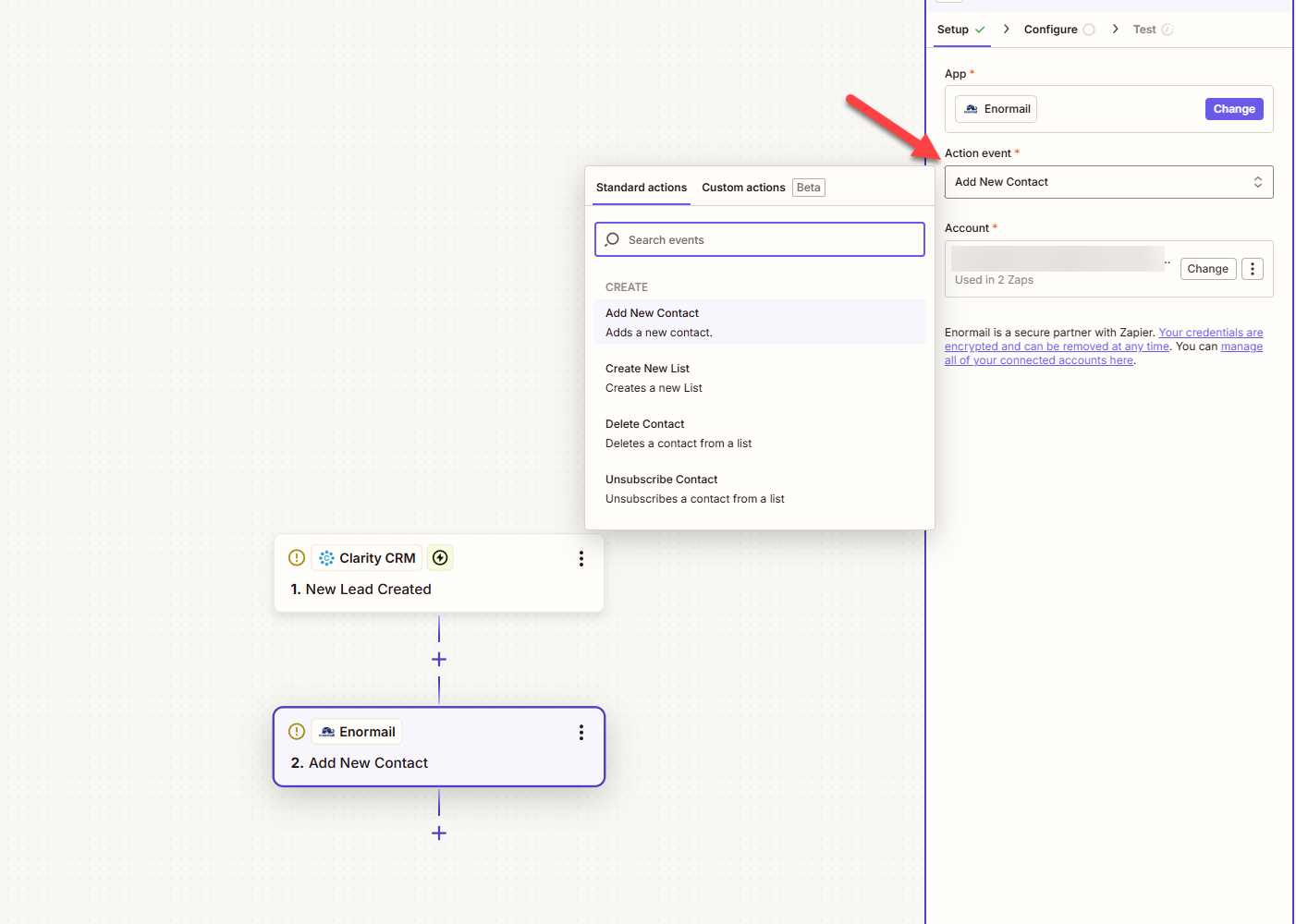1296x924 pixels.
Task: Click 'Deletes a contact from a list' text
Action: click(x=679, y=444)
